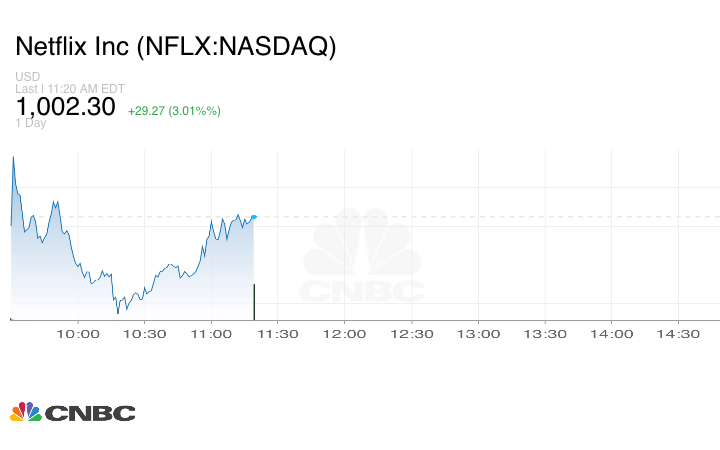The image size is (720, 450).
Task: Click the CNBC peacock logo icon
Action: [x=26, y=411]
